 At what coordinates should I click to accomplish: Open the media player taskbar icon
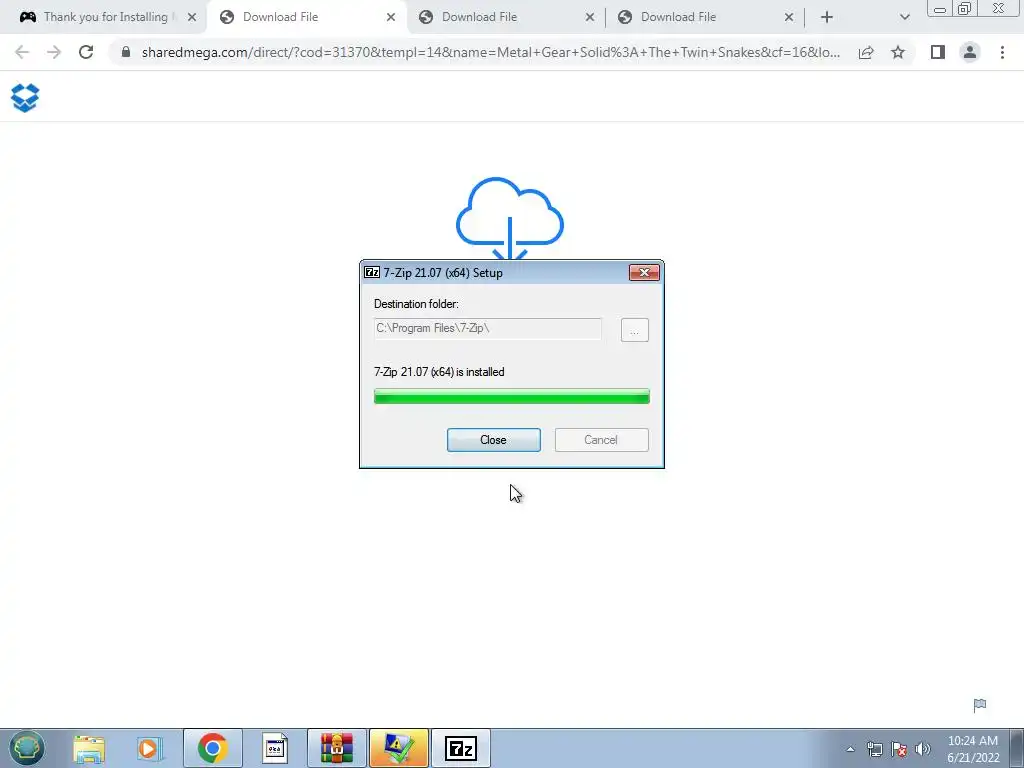(148, 748)
